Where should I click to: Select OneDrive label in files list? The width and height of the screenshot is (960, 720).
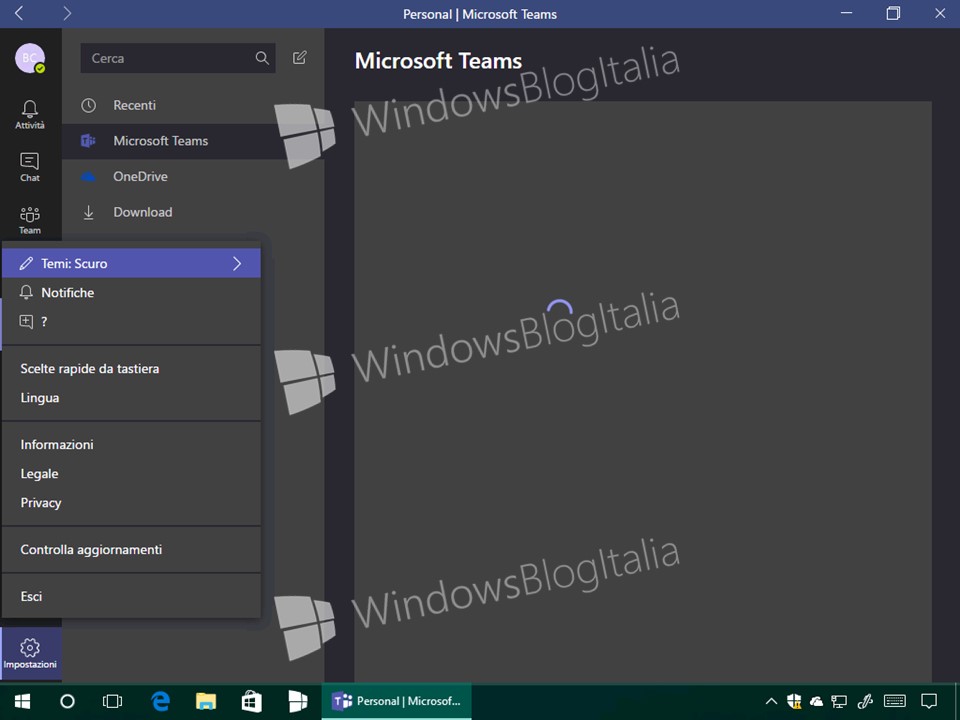[140, 176]
